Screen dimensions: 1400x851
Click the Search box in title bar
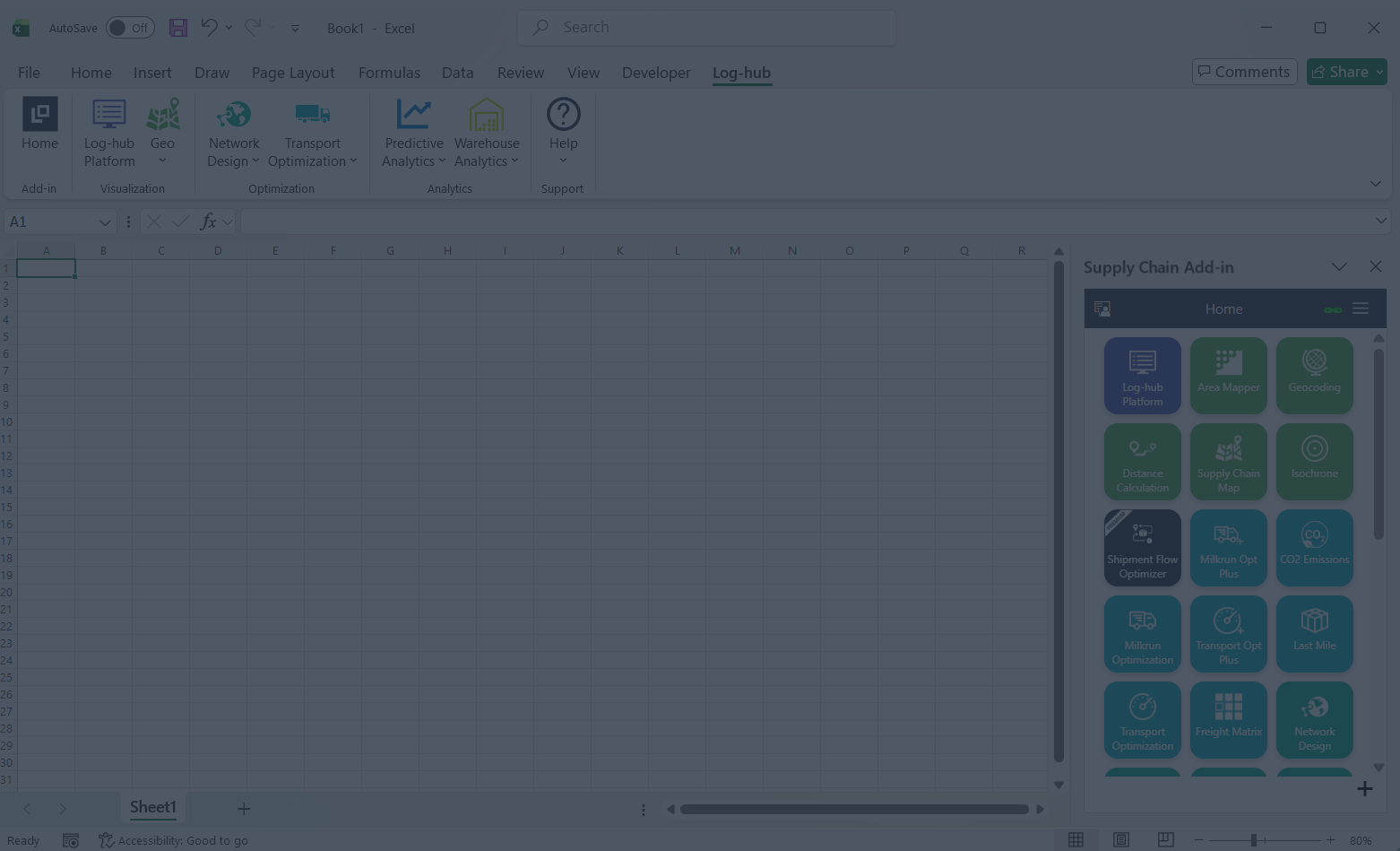pyautogui.click(x=706, y=28)
